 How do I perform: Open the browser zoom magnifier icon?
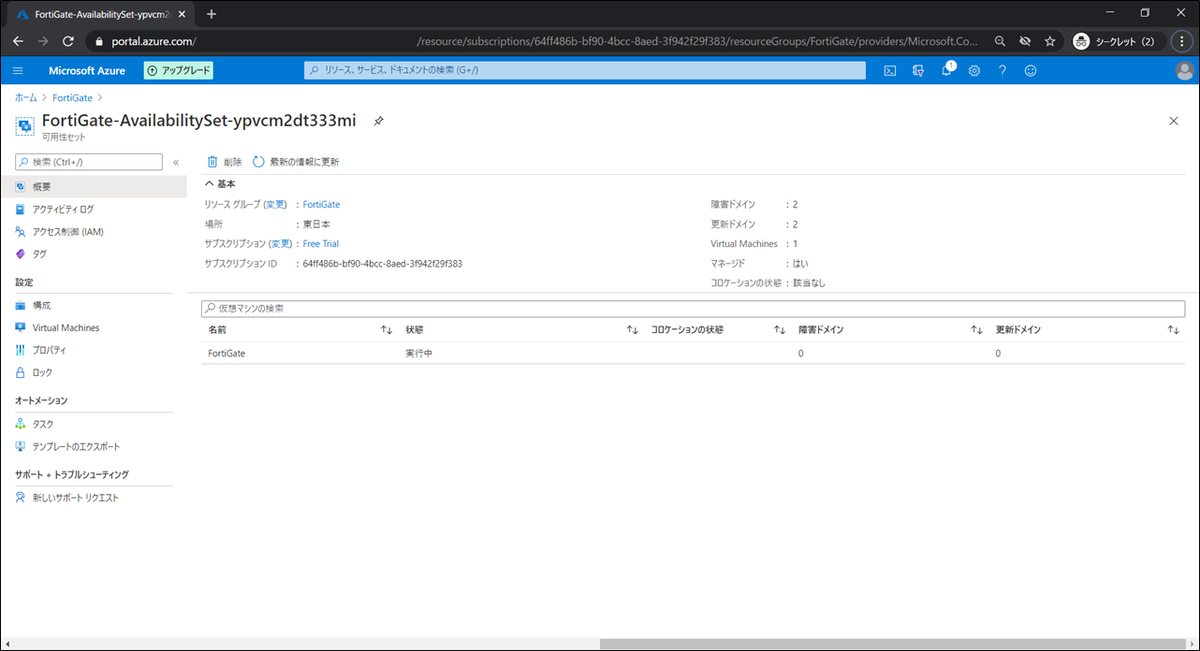[1000, 41]
